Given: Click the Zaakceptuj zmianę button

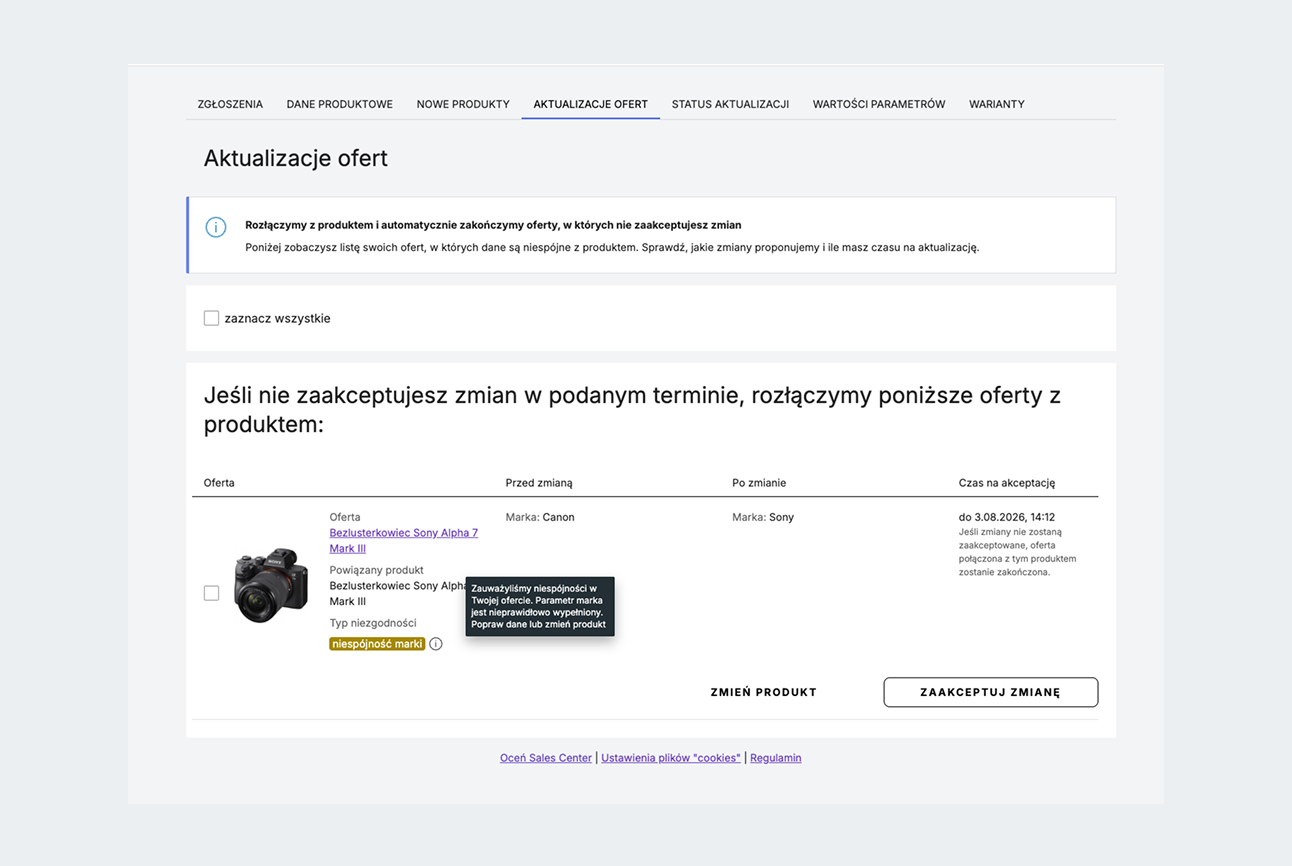Looking at the screenshot, I should click(990, 692).
